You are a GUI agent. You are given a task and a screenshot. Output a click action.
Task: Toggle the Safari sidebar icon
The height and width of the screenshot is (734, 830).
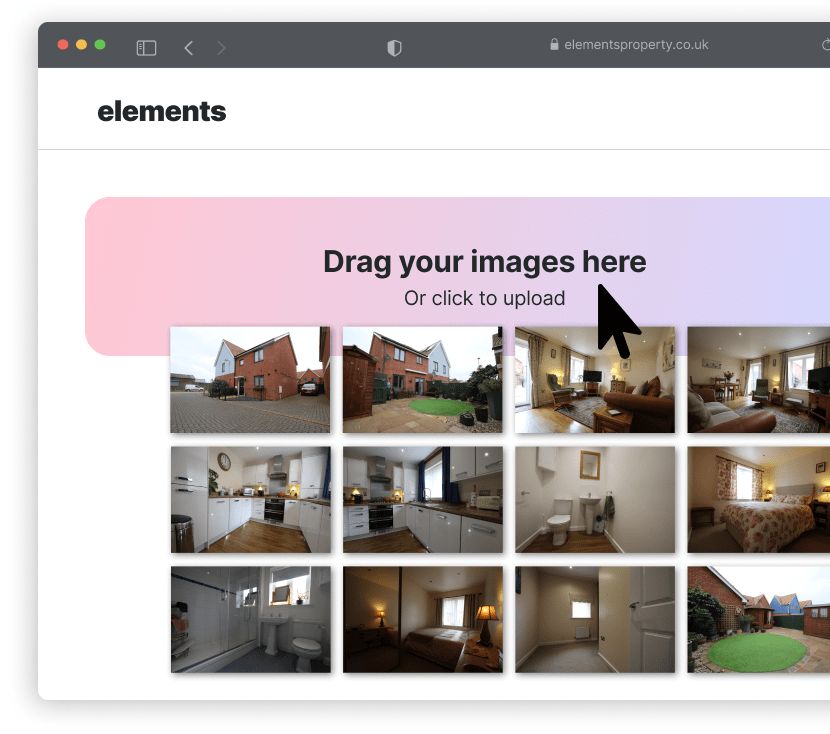(x=146, y=48)
